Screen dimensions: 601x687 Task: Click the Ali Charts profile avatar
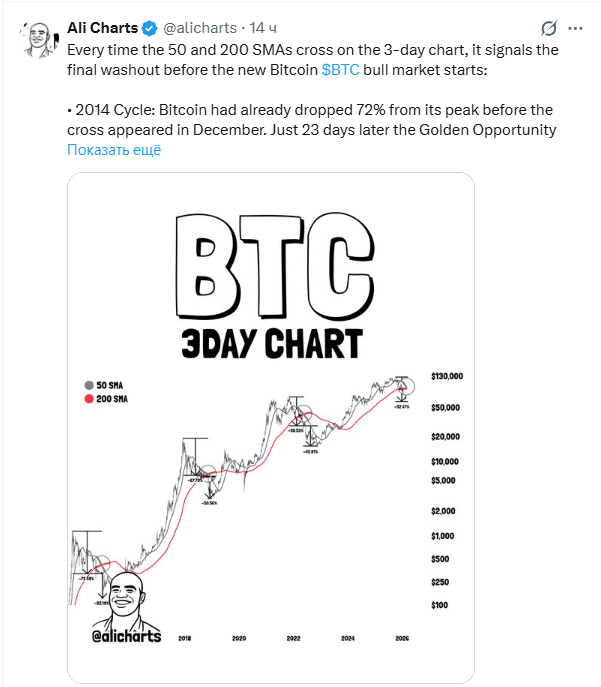pyautogui.click(x=37, y=36)
